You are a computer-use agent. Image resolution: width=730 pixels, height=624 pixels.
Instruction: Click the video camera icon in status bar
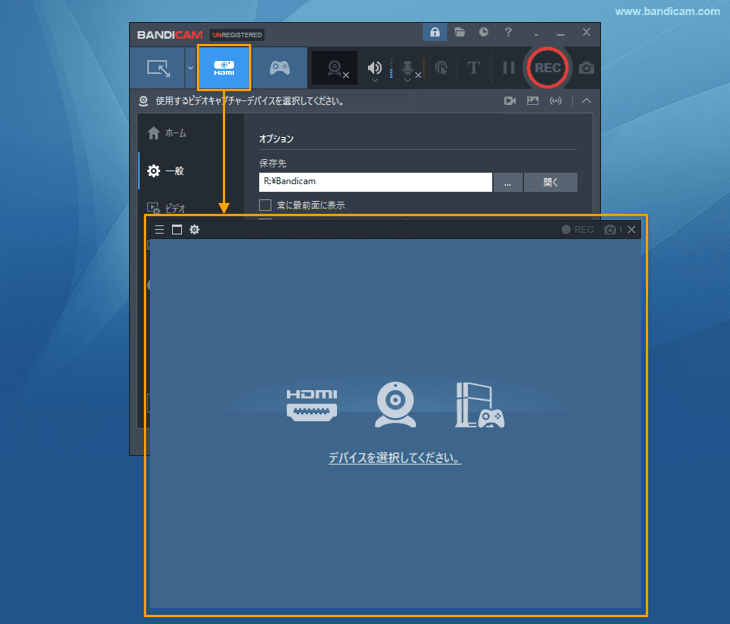pos(510,101)
